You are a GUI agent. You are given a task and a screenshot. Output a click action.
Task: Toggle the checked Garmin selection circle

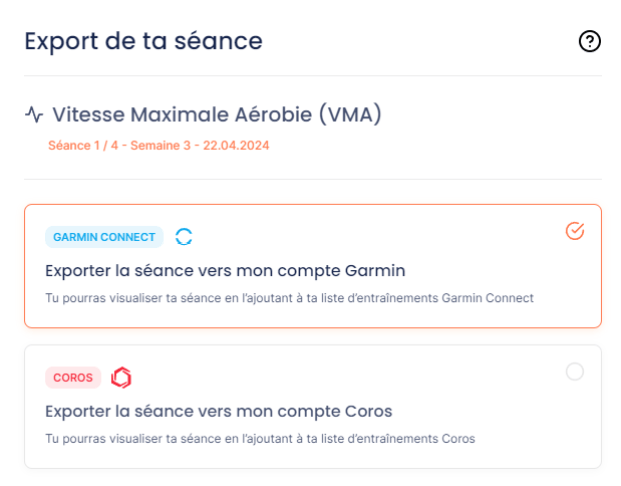(x=575, y=231)
